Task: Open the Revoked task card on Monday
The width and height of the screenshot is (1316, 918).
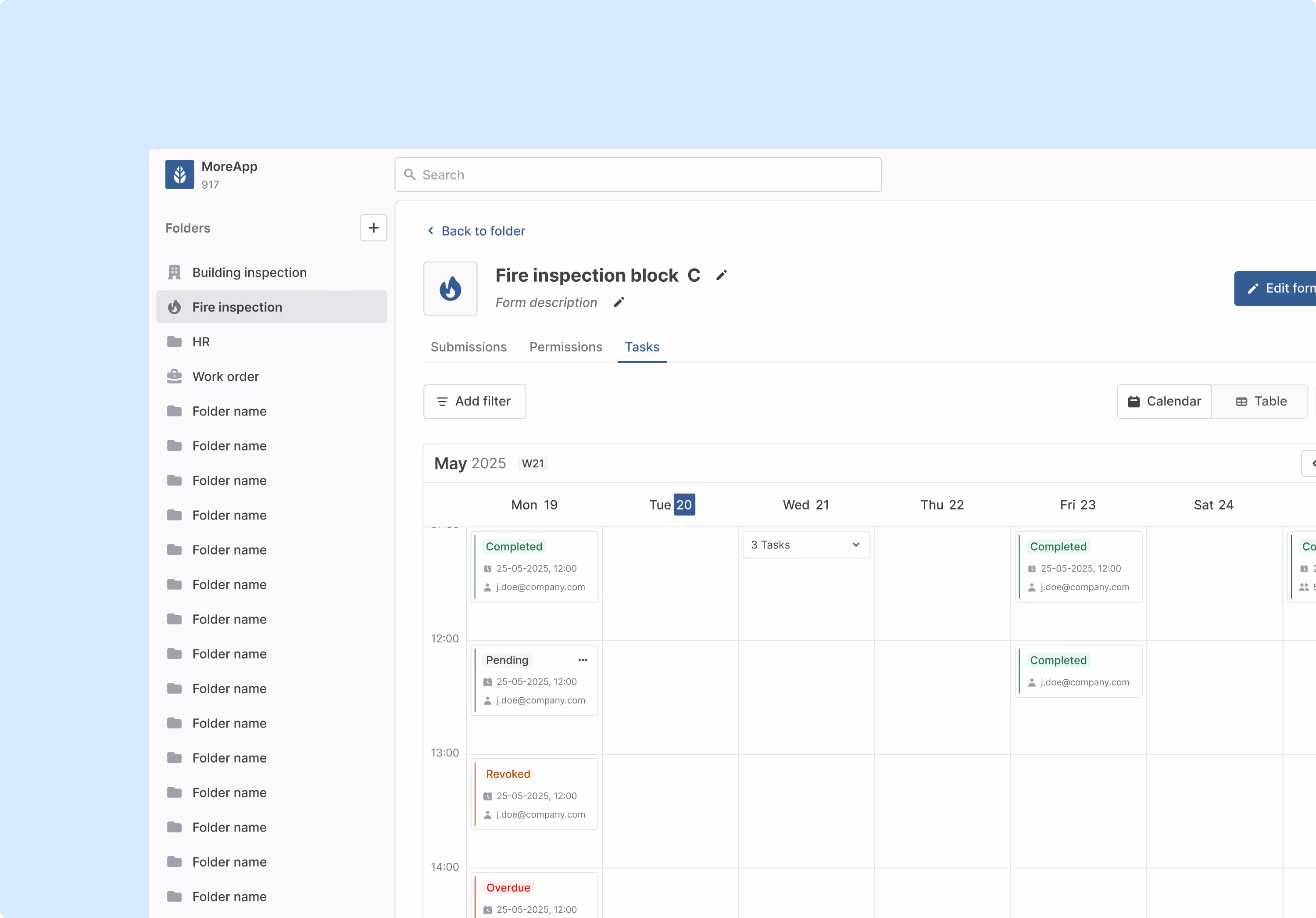Action: tap(533, 793)
